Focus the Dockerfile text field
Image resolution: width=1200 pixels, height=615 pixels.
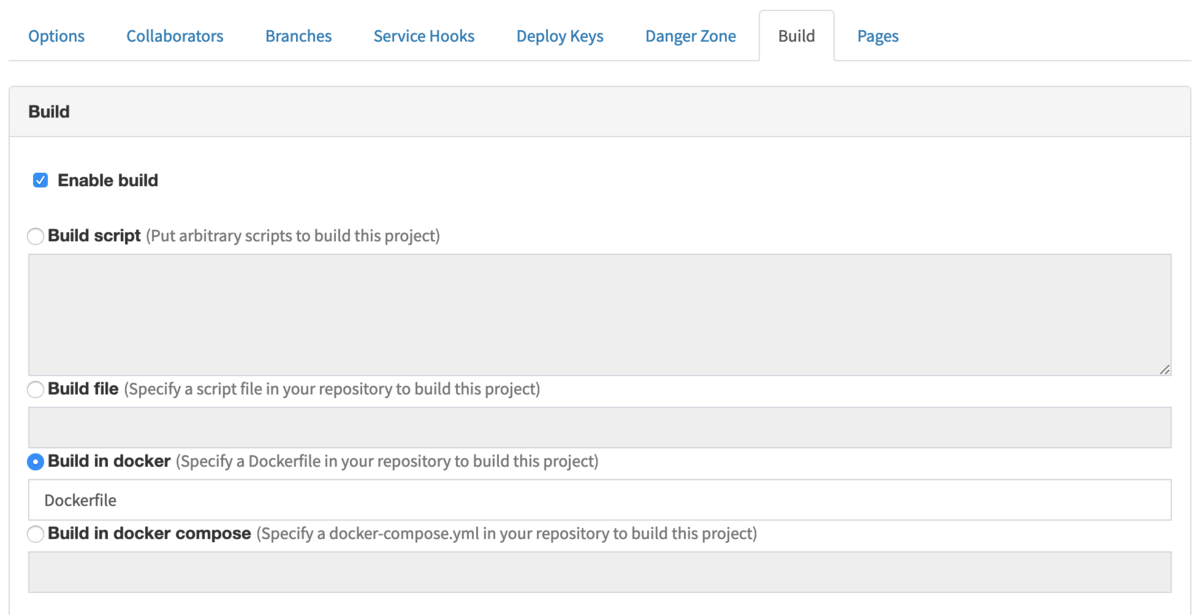(599, 500)
